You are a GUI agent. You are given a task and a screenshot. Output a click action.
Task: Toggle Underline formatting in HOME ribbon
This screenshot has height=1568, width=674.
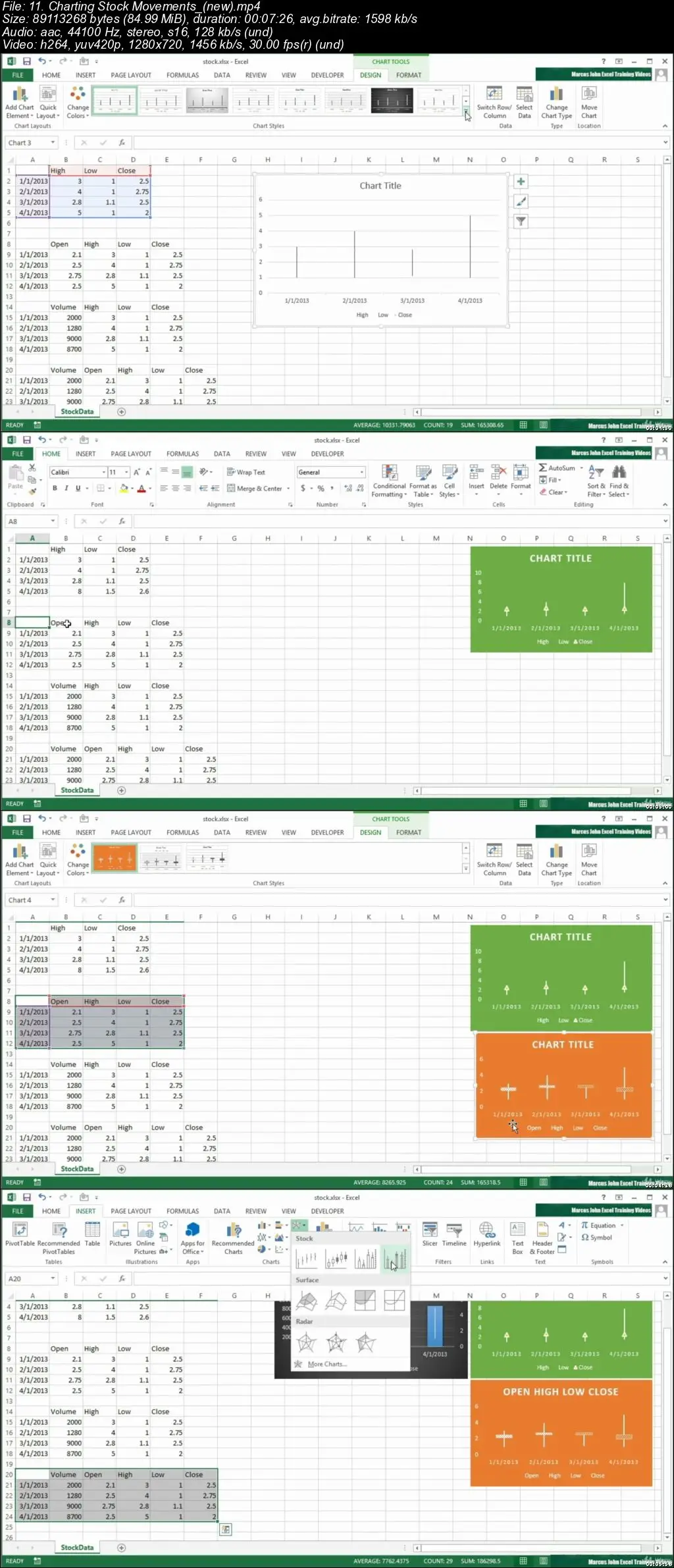[78, 489]
